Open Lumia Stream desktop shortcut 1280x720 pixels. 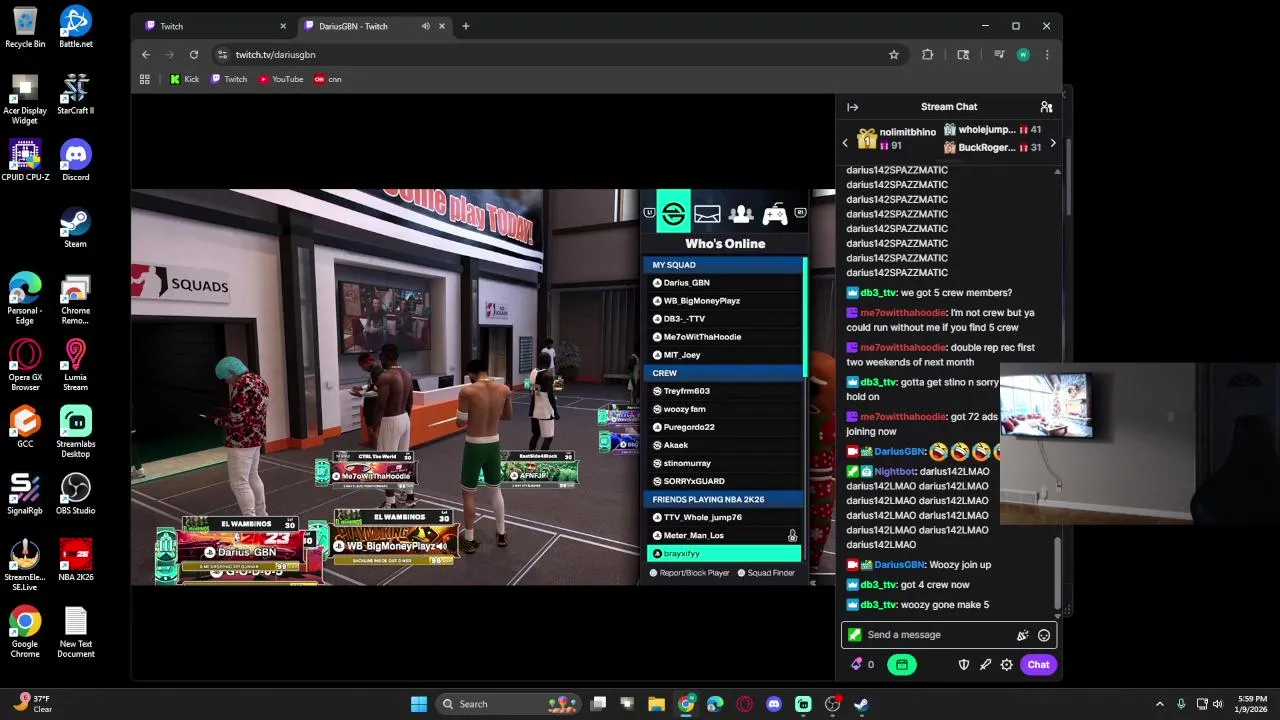click(76, 365)
